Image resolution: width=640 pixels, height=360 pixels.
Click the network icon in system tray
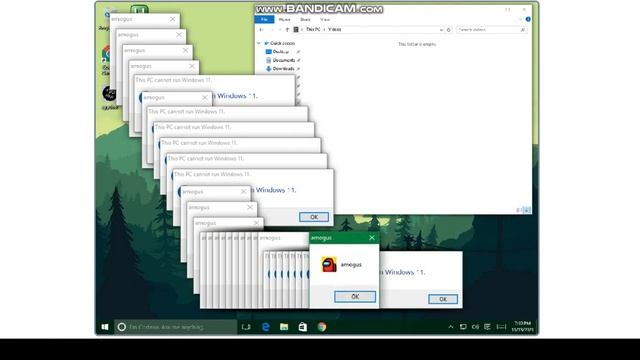pyautogui.click(x=463, y=327)
